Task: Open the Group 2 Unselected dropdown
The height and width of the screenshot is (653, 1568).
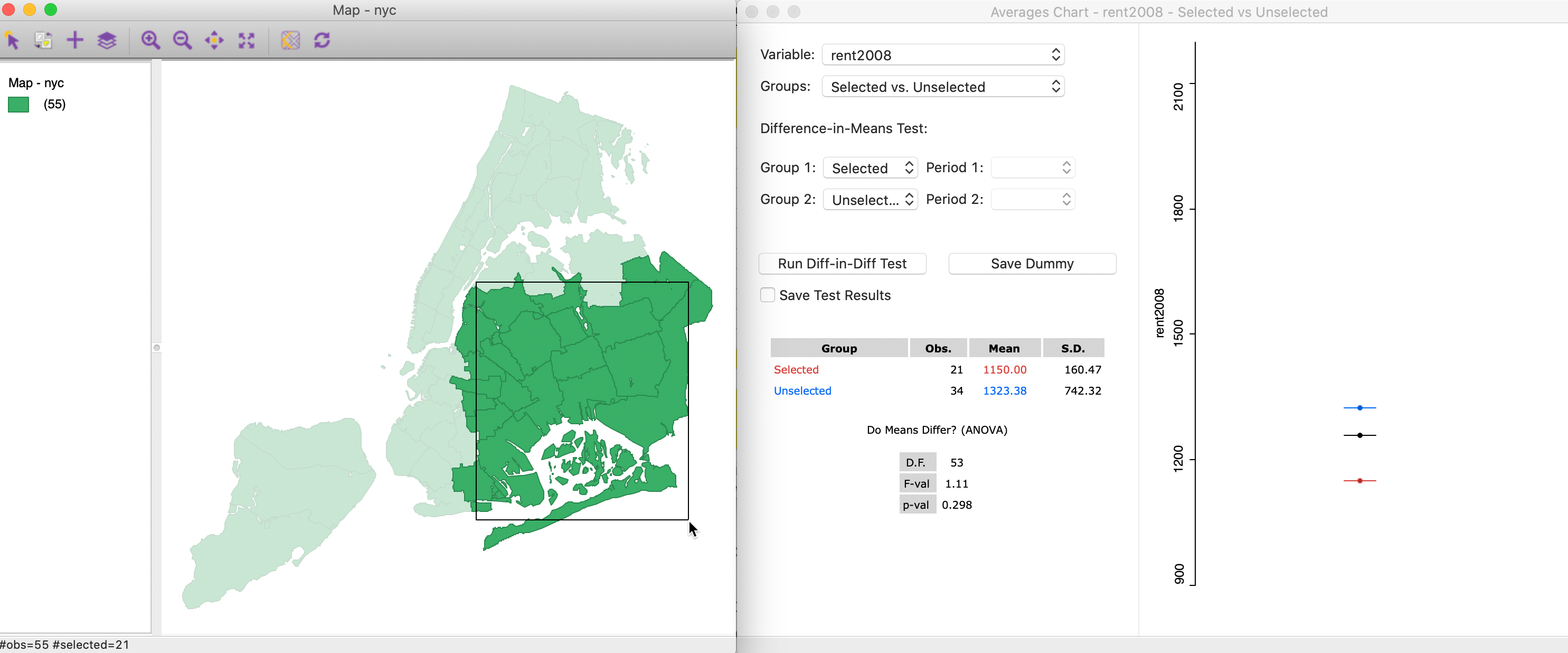Action: (870, 199)
